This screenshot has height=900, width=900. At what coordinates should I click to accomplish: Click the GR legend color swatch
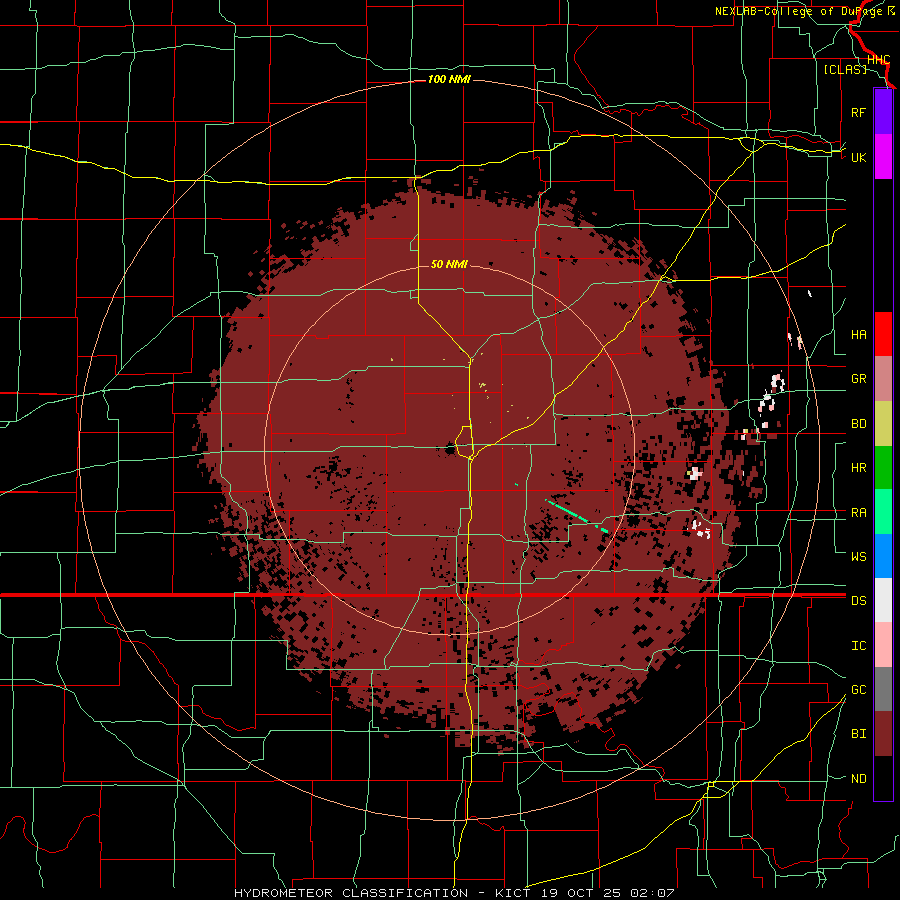click(883, 379)
